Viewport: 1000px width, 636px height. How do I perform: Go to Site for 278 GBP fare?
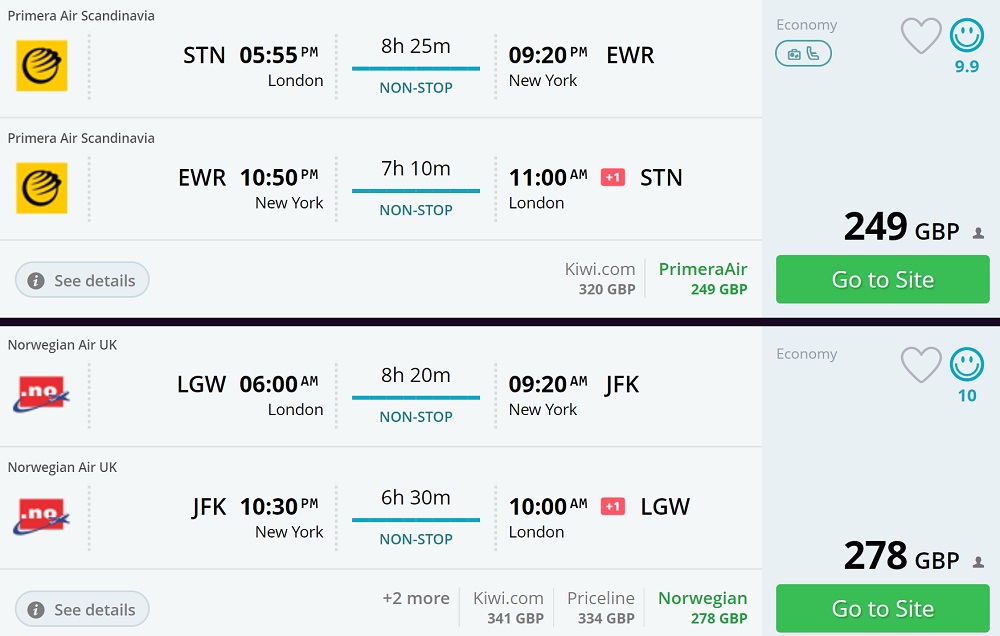pos(882,609)
